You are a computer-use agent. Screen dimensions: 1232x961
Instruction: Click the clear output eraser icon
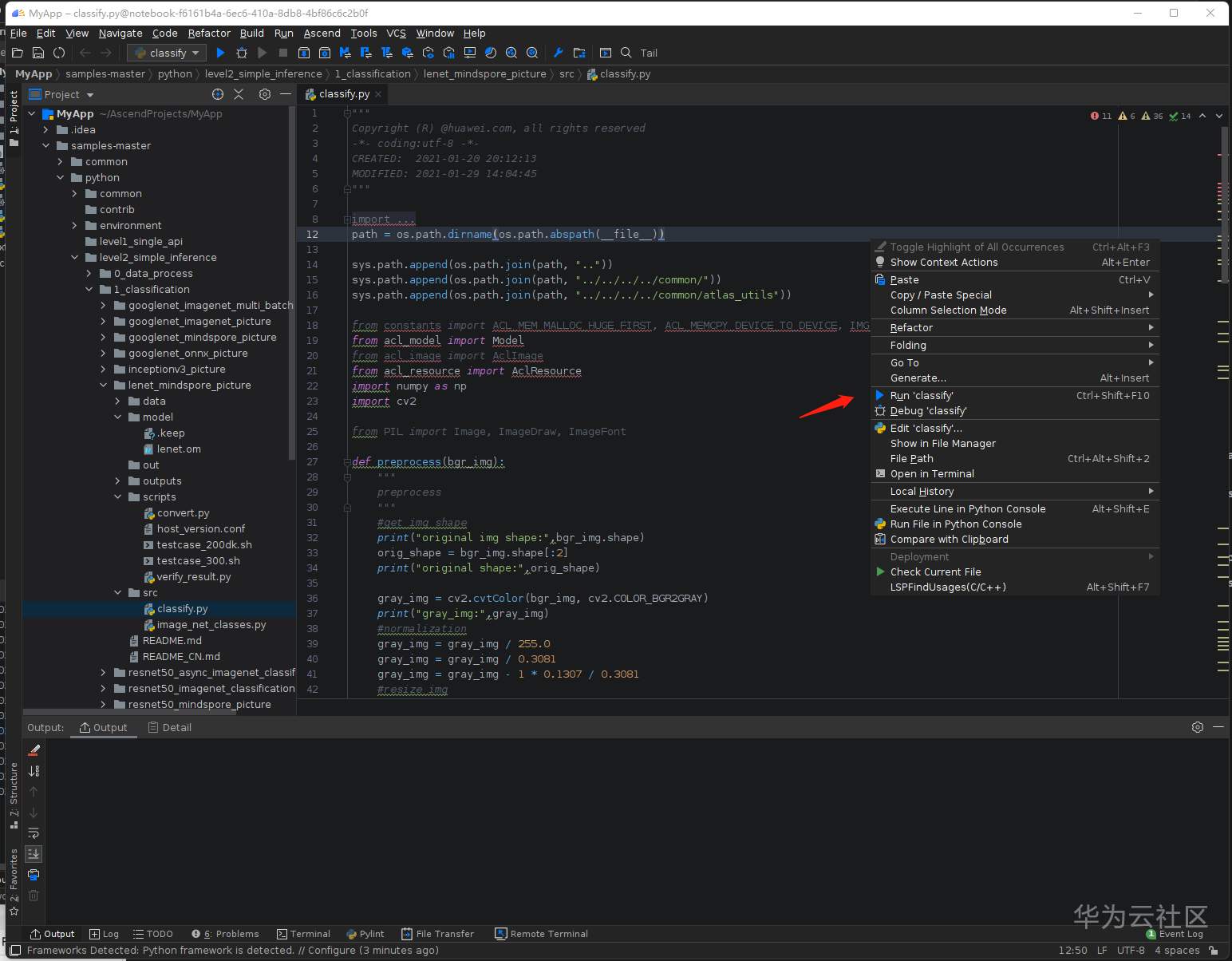click(x=34, y=750)
